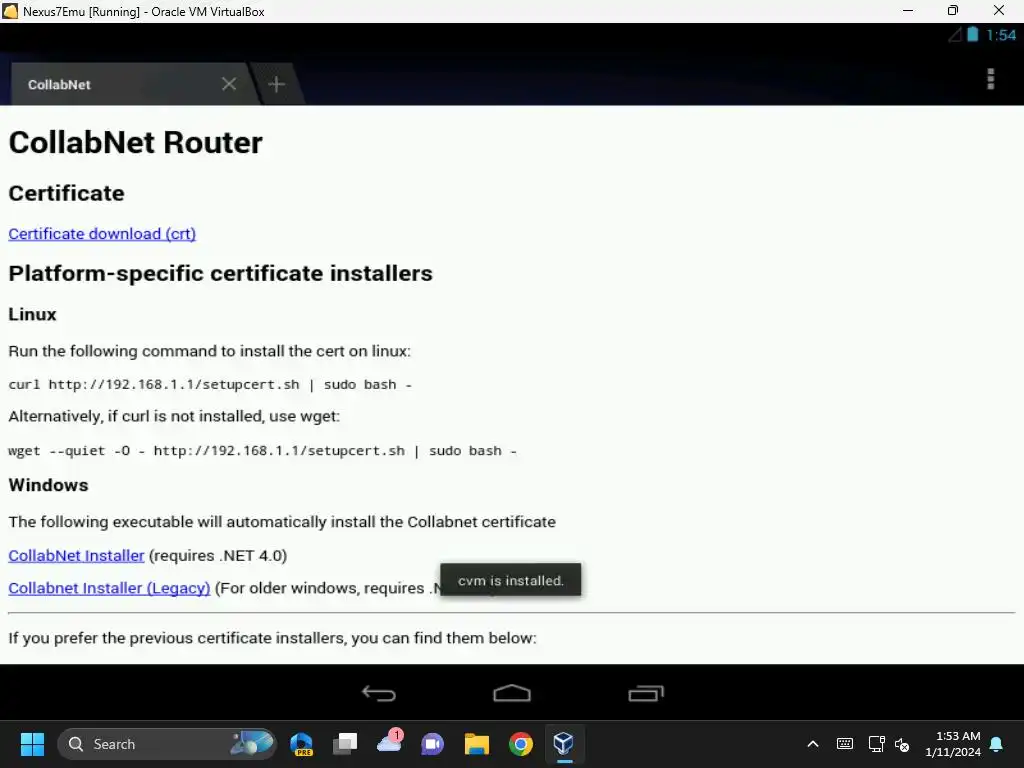The width and height of the screenshot is (1024, 768).
Task: Open the Windows Start menu
Action: pos(32,744)
